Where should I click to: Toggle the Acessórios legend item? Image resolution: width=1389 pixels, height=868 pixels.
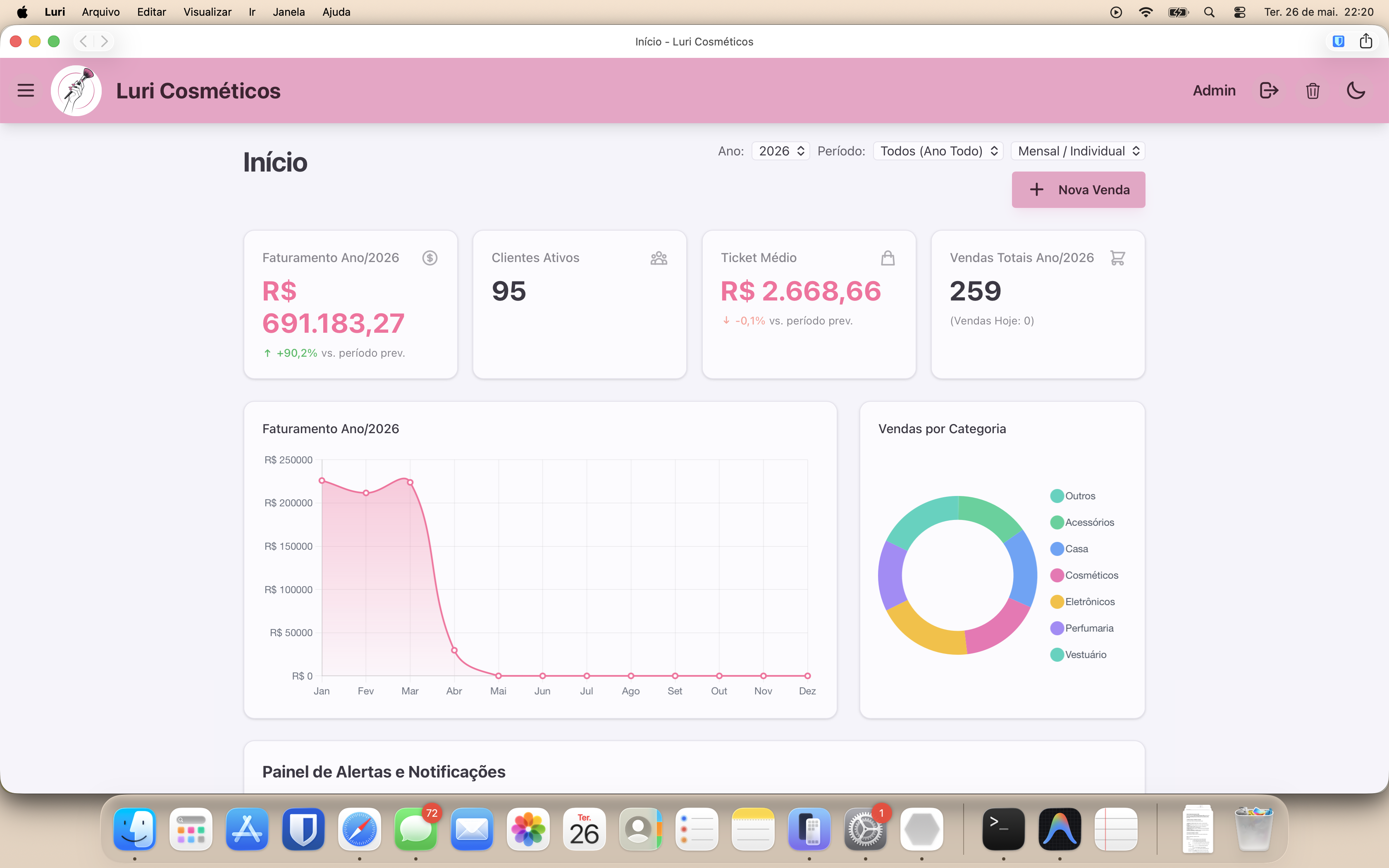point(1082,522)
